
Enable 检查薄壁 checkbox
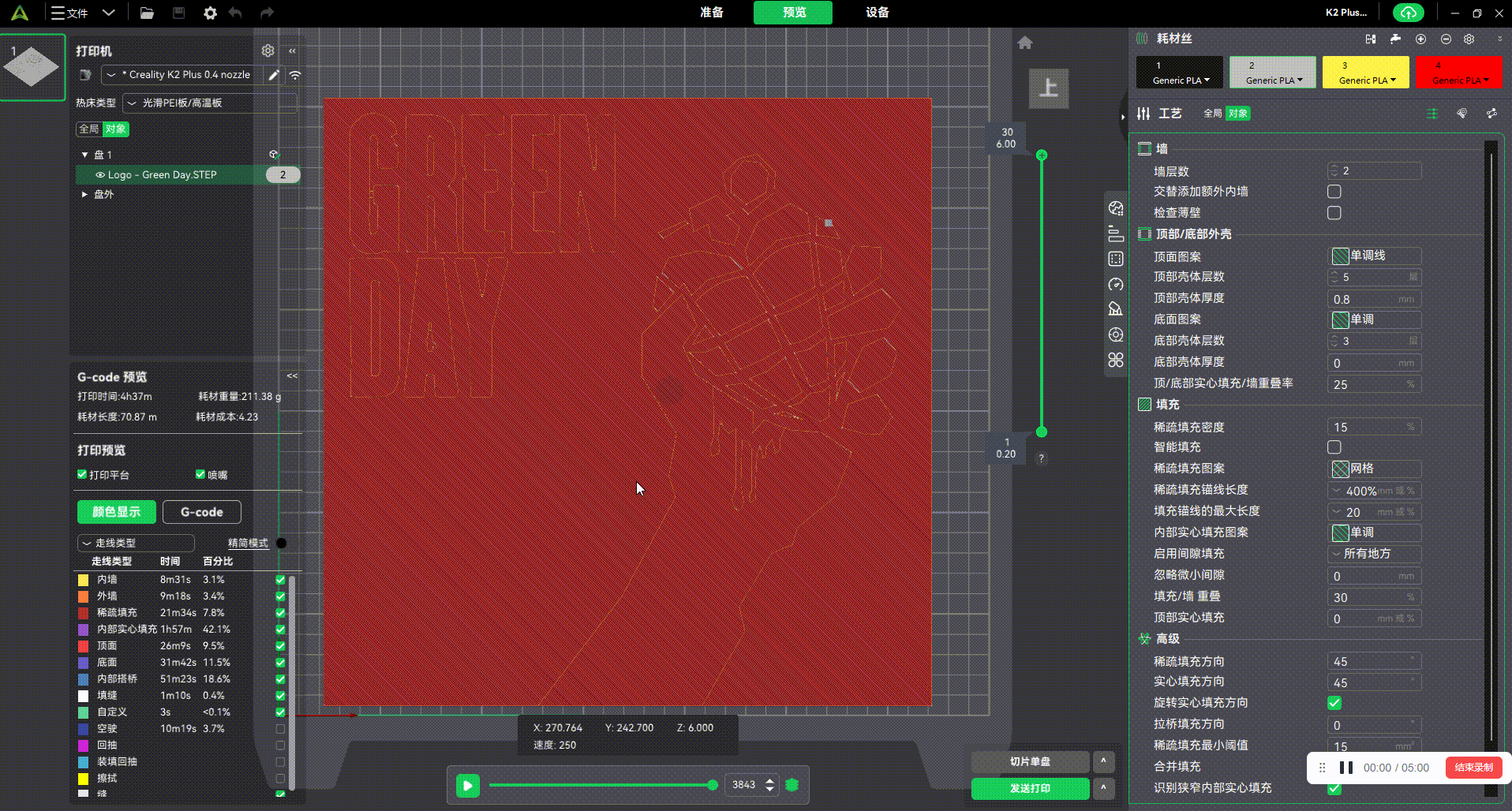[1334, 213]
